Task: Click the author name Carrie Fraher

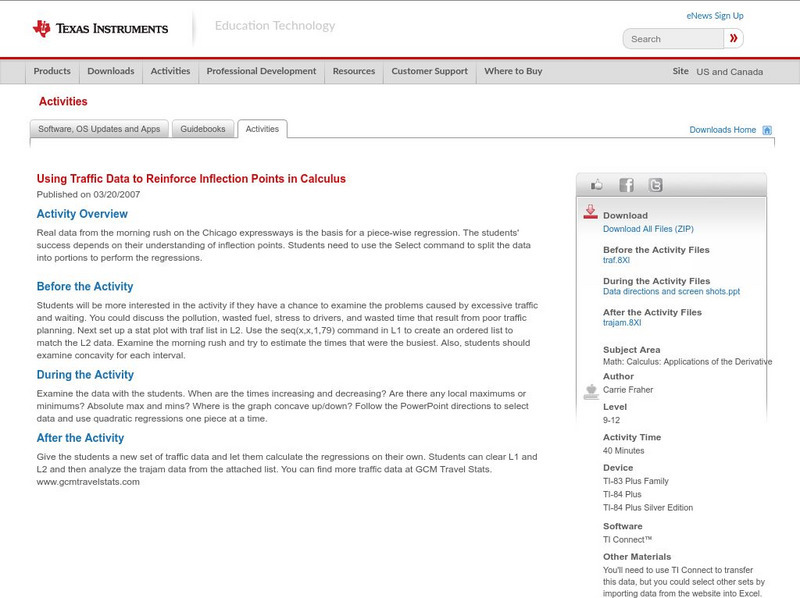Action: coord(628,390)
